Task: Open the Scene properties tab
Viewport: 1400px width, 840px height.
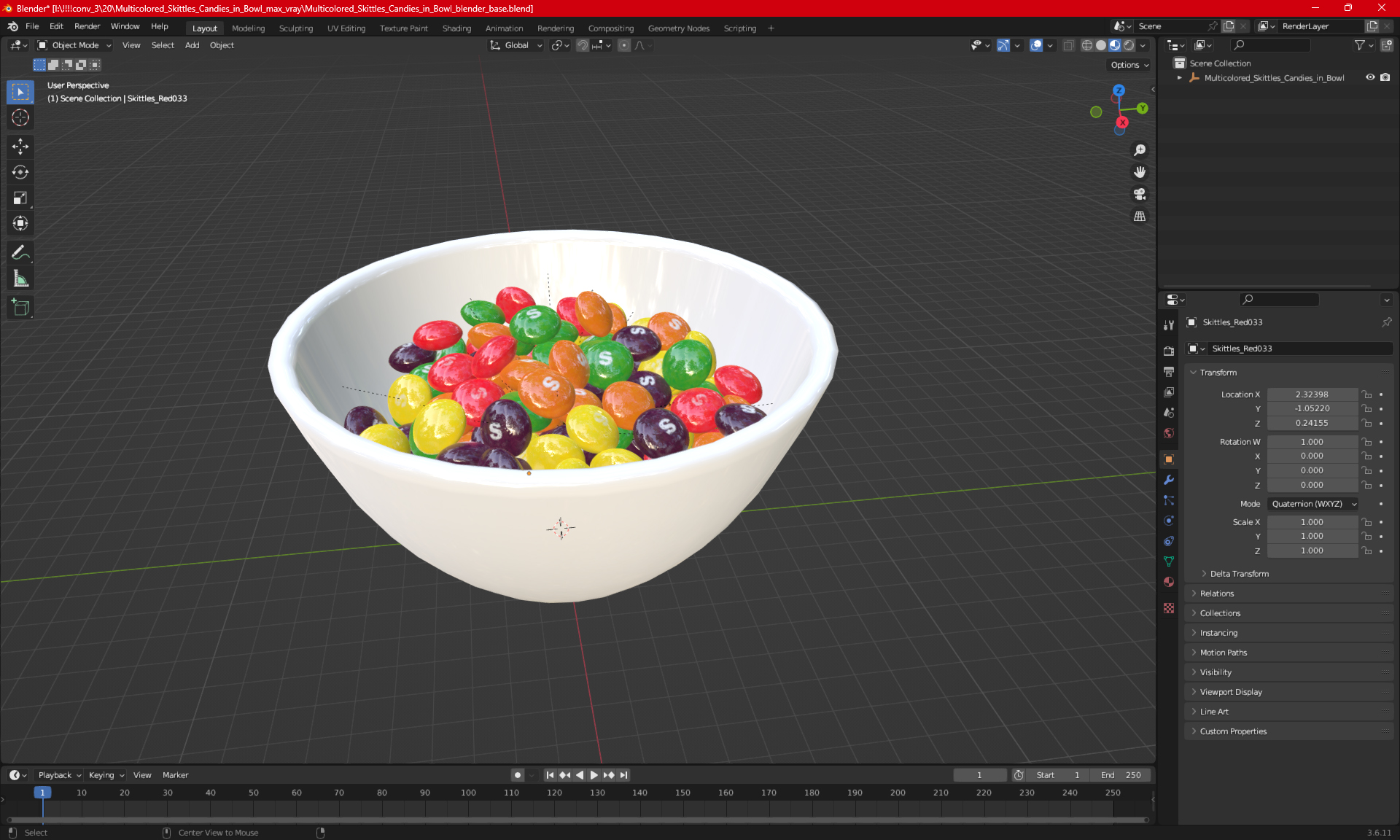Action: (1169, 413)
